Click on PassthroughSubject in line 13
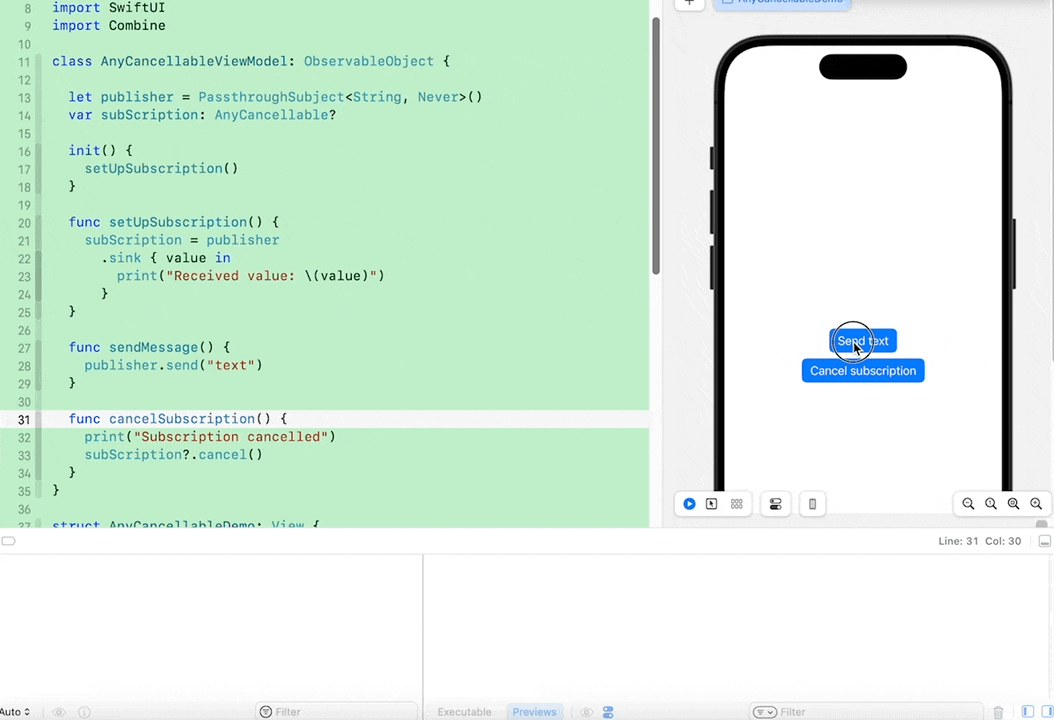The width and height of the screenshot is (1054, 720). point(272,97)
